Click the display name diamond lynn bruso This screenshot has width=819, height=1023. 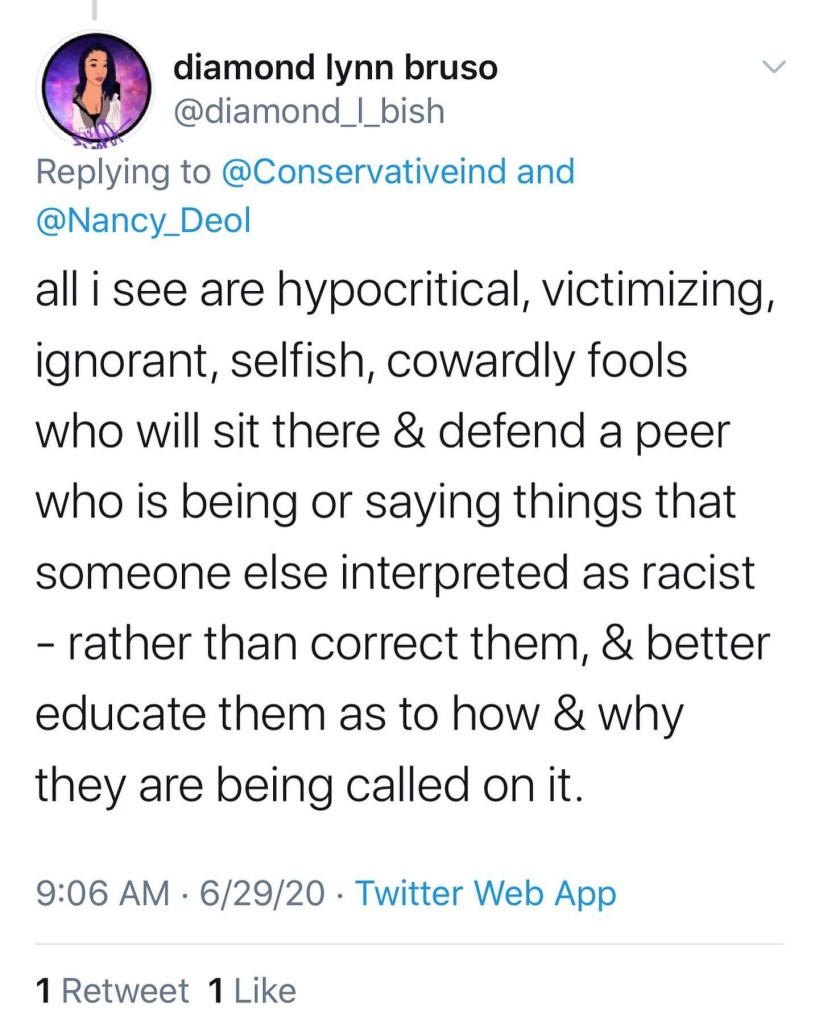[x=335, y=67]
